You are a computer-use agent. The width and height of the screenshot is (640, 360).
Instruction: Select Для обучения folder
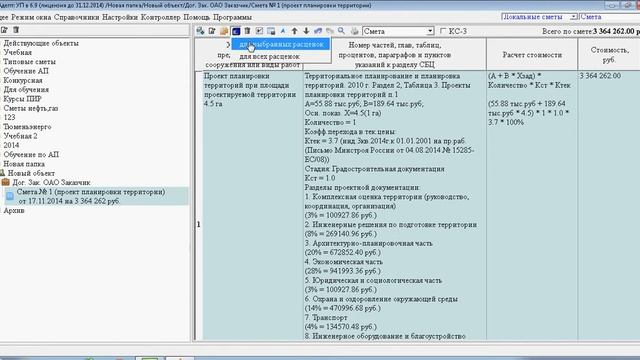coord(26,89)
